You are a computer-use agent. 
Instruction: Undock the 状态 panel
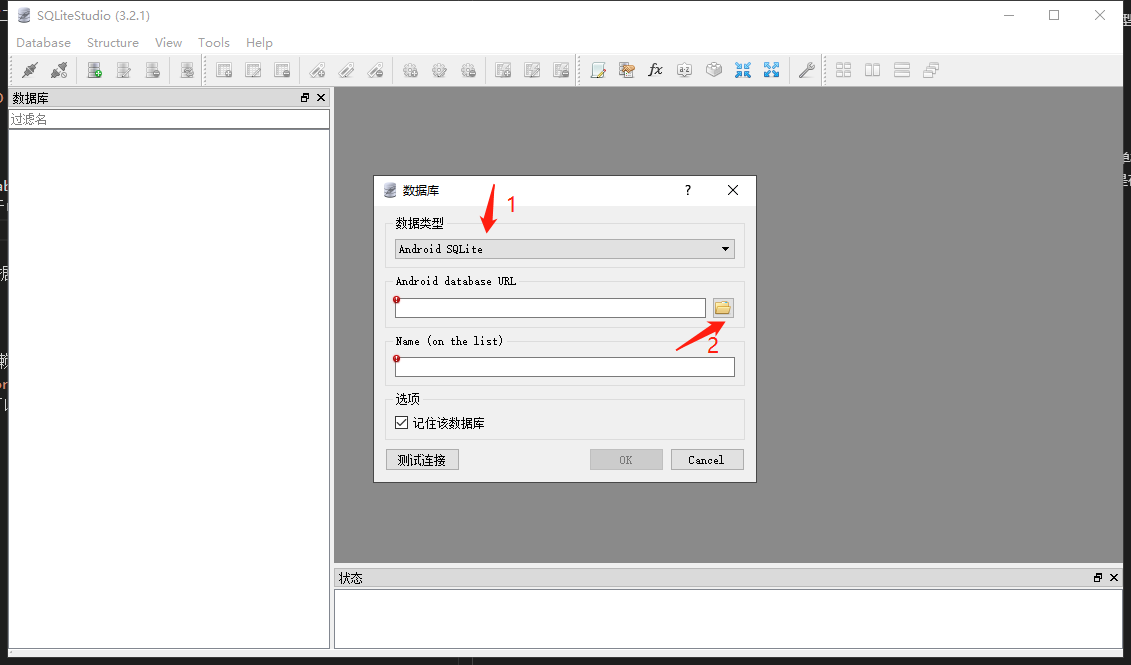(x=1098, y=578)
